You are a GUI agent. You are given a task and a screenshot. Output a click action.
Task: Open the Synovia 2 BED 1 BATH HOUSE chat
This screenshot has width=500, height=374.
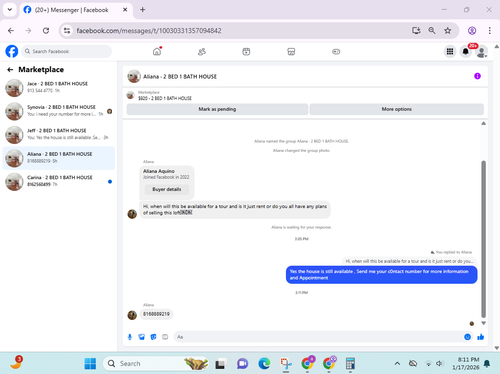(x=59, y=111)
